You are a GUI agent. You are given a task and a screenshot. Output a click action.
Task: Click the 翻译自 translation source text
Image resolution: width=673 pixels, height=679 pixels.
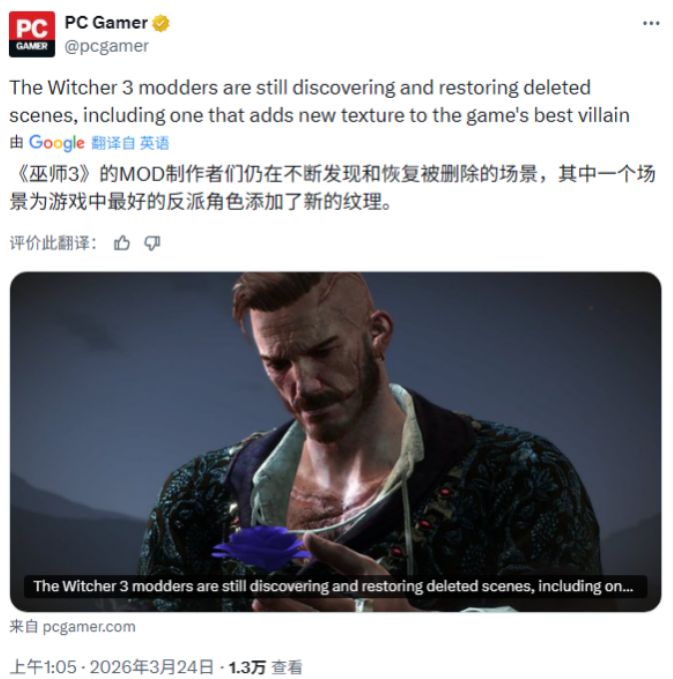(113, 143)
